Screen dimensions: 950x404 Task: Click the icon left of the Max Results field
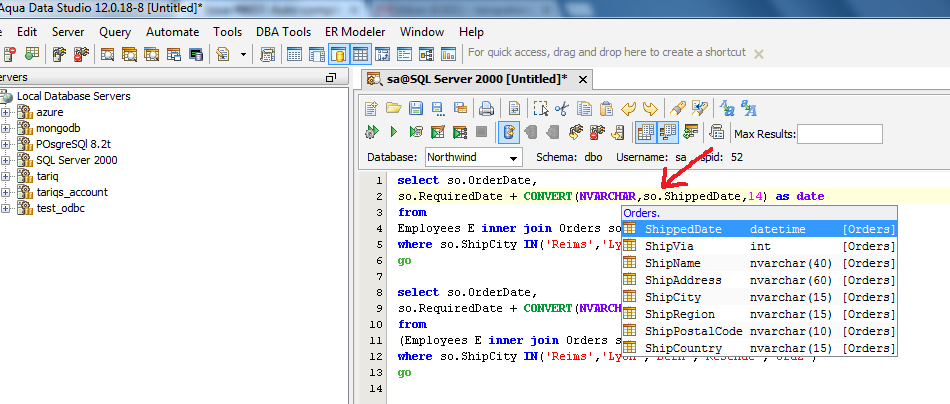coord(717,132)
